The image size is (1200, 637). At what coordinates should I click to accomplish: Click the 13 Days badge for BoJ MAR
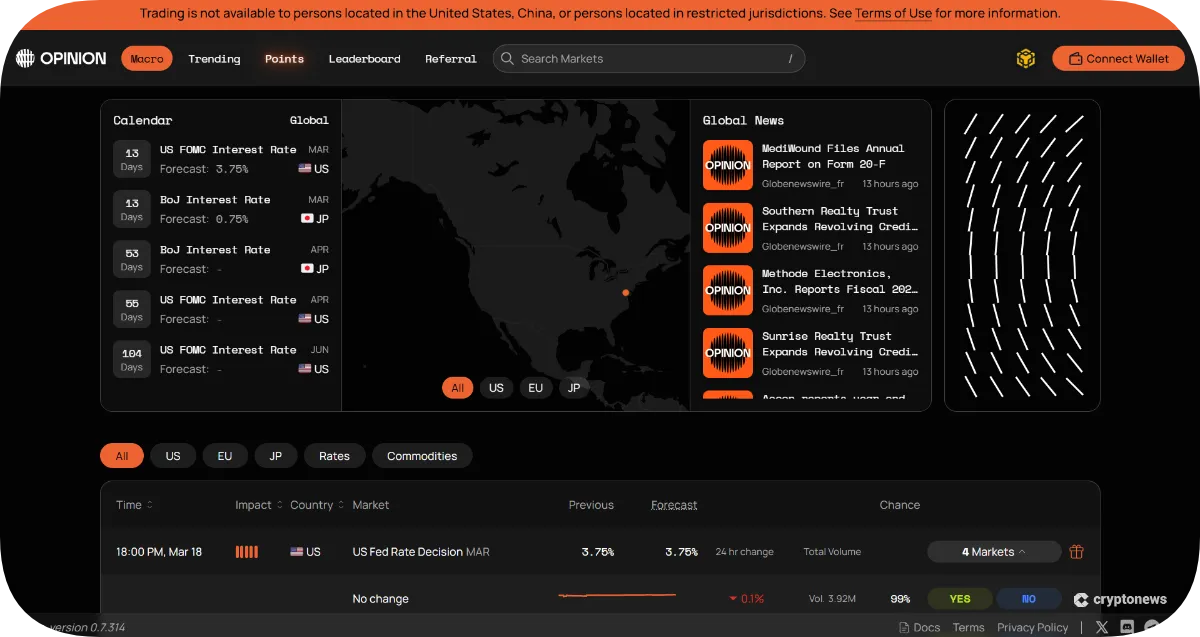coord(132,209)
